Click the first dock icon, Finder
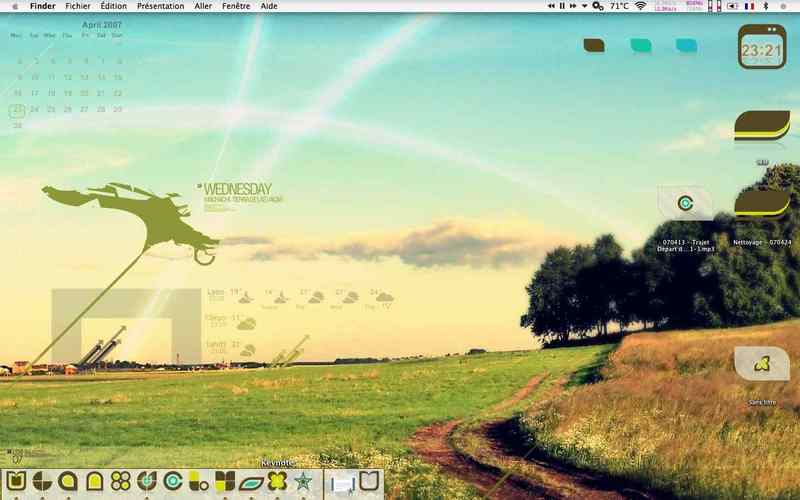800x500 pixels. point(16,481)
